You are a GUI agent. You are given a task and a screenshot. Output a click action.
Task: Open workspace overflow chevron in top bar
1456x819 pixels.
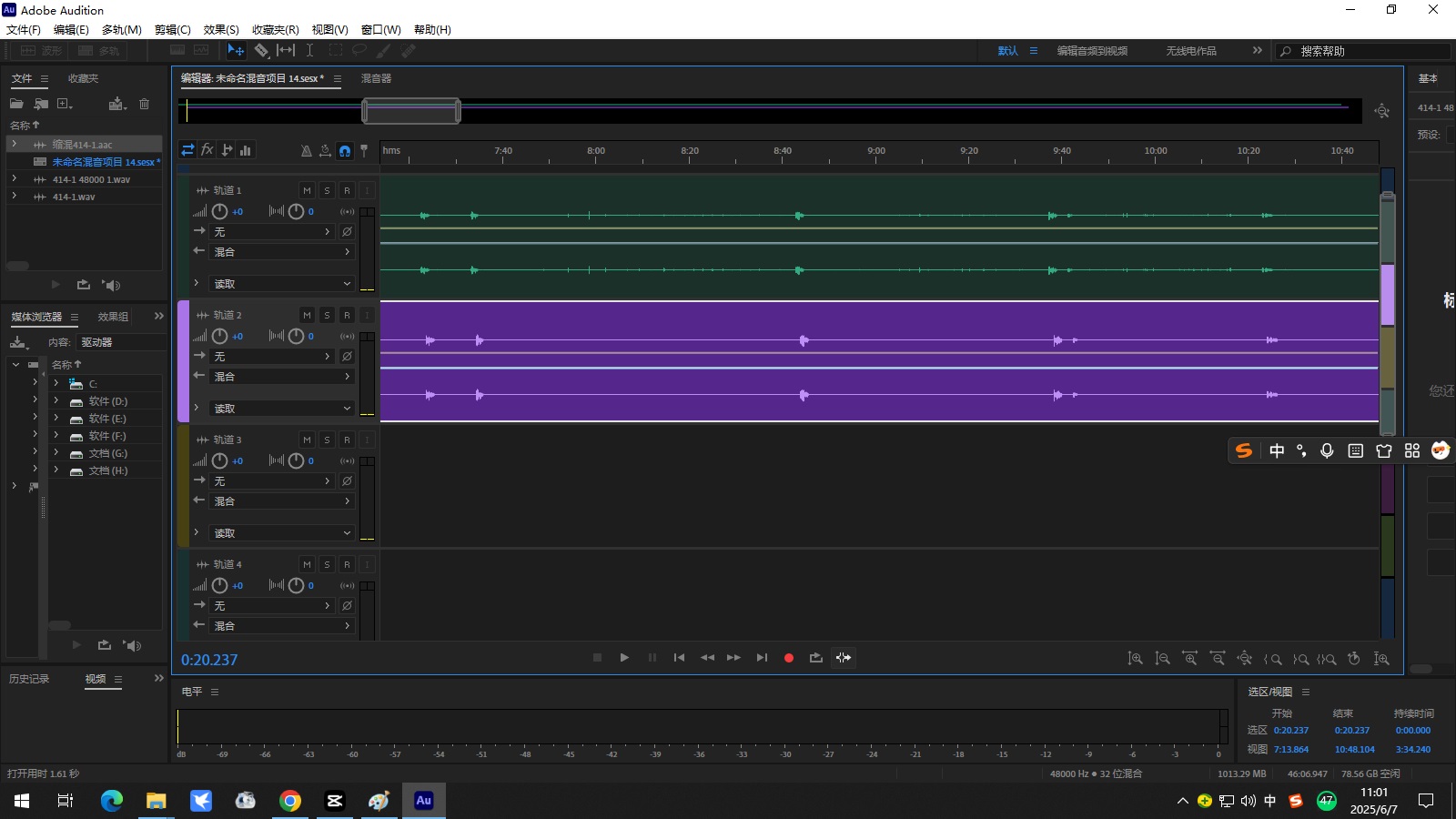pyautogui.click(x=1258, y=50)
